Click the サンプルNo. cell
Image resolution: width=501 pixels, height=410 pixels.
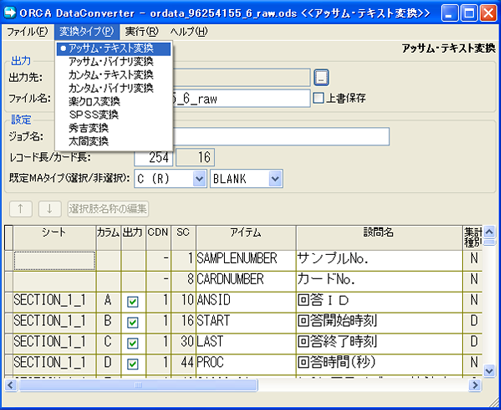[x=379, y=261]
